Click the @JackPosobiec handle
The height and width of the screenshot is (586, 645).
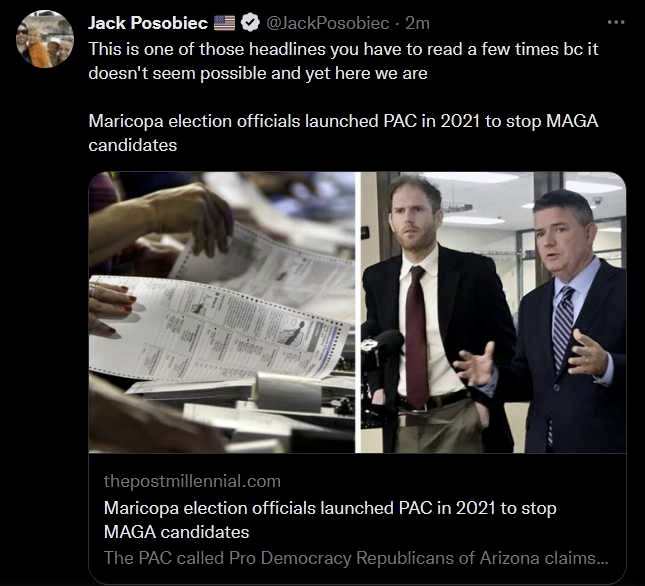(327, 23)
